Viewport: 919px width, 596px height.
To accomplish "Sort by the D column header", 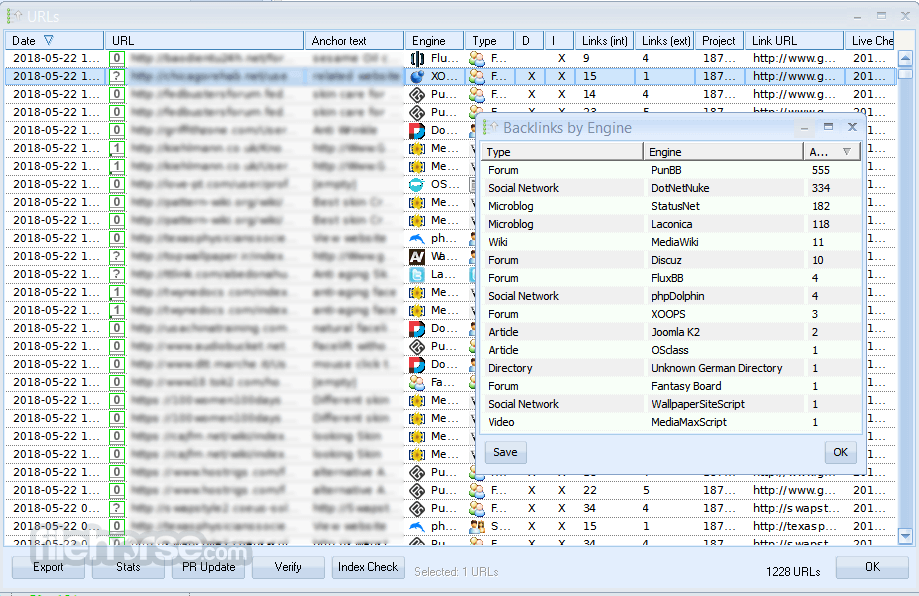I will click(x=529, y=40).
